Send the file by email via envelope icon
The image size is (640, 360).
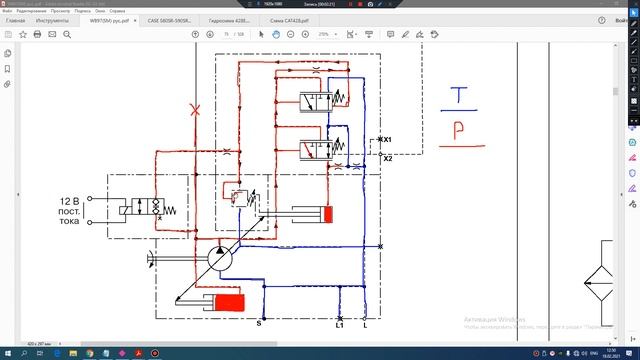pyautogui.click(x=52, y=34)
